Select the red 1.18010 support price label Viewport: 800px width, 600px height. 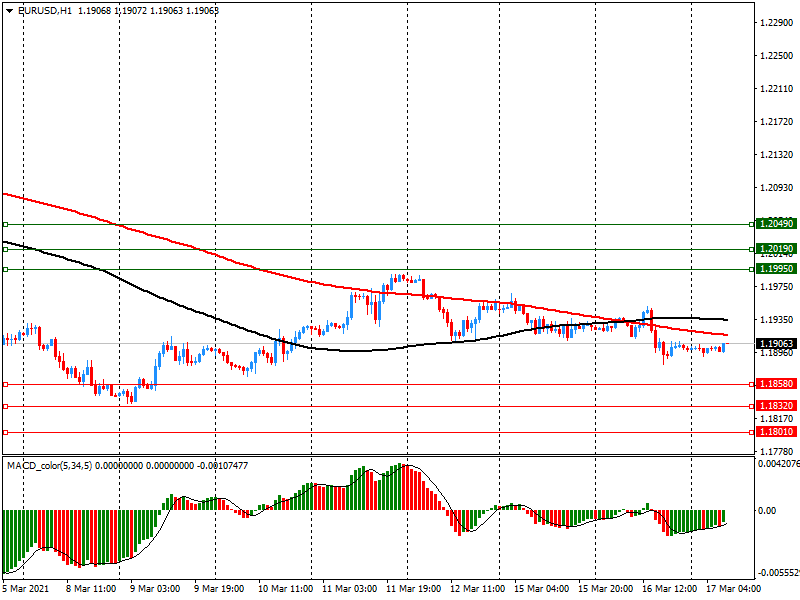tap(776, 432)
